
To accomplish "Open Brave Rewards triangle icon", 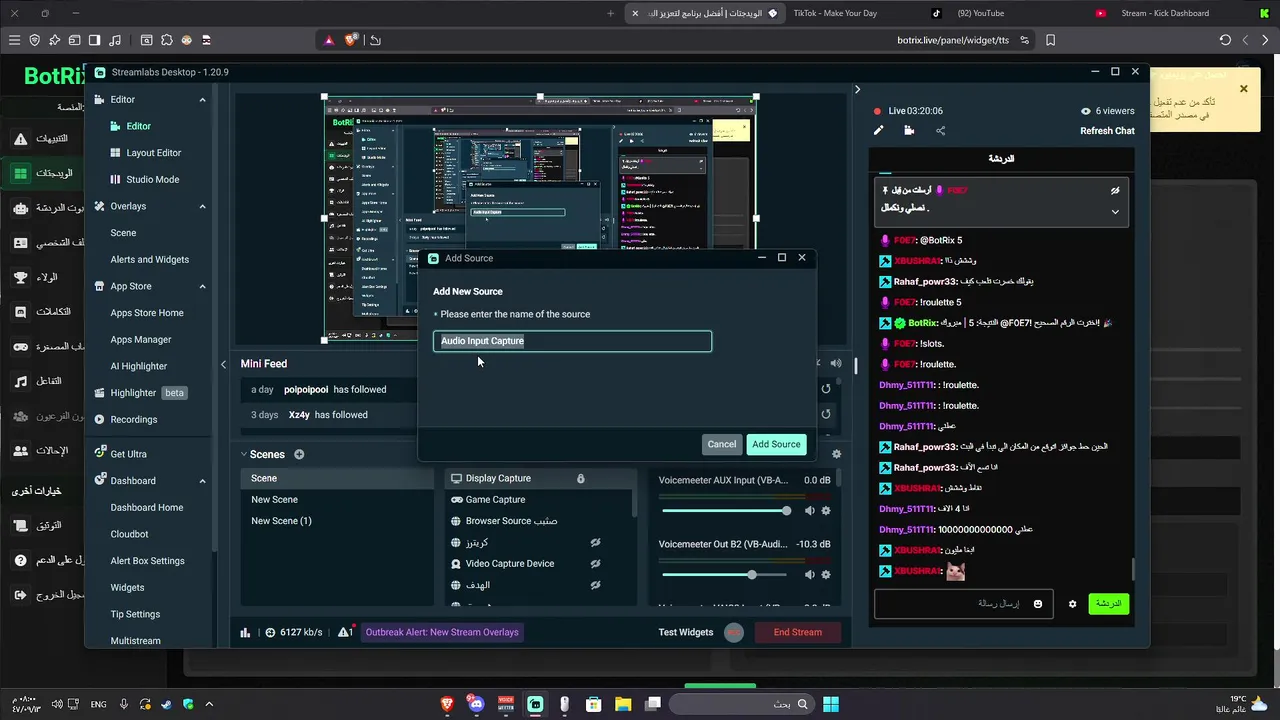I will click(x=329, y=40).
